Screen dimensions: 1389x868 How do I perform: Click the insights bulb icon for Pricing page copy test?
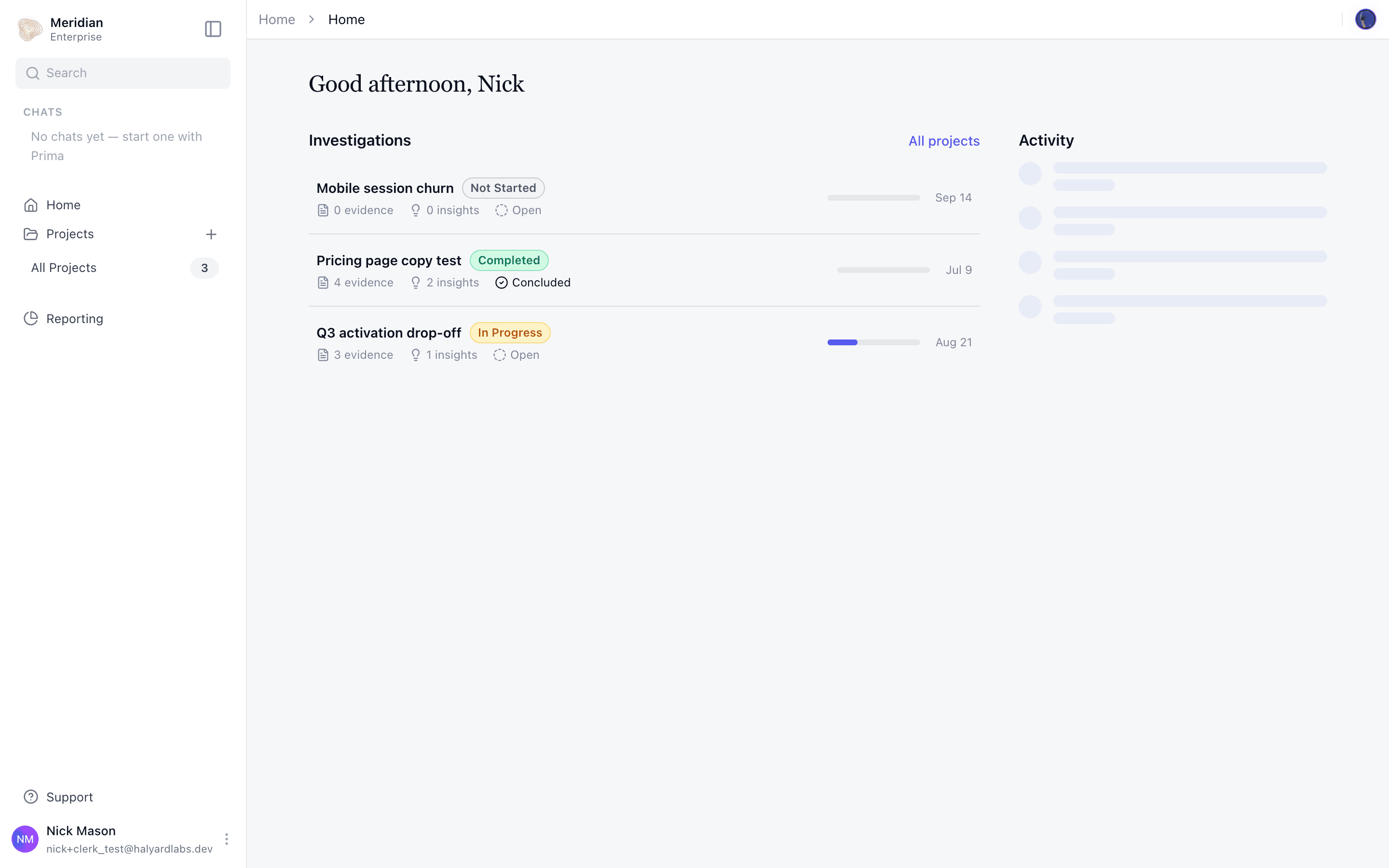tap(416, 283)
